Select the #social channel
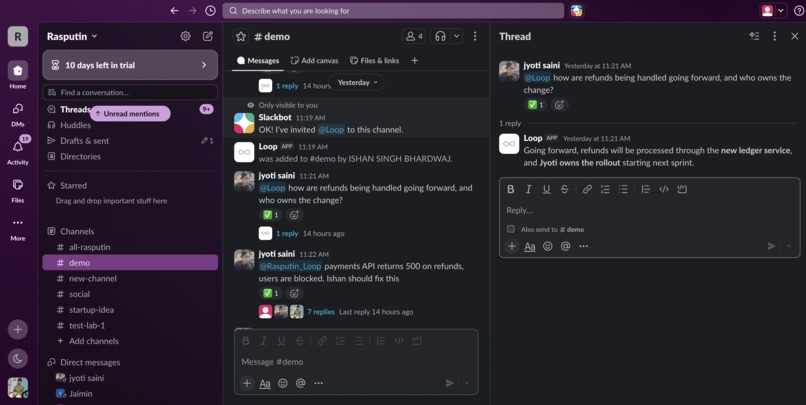 (130, 294)
